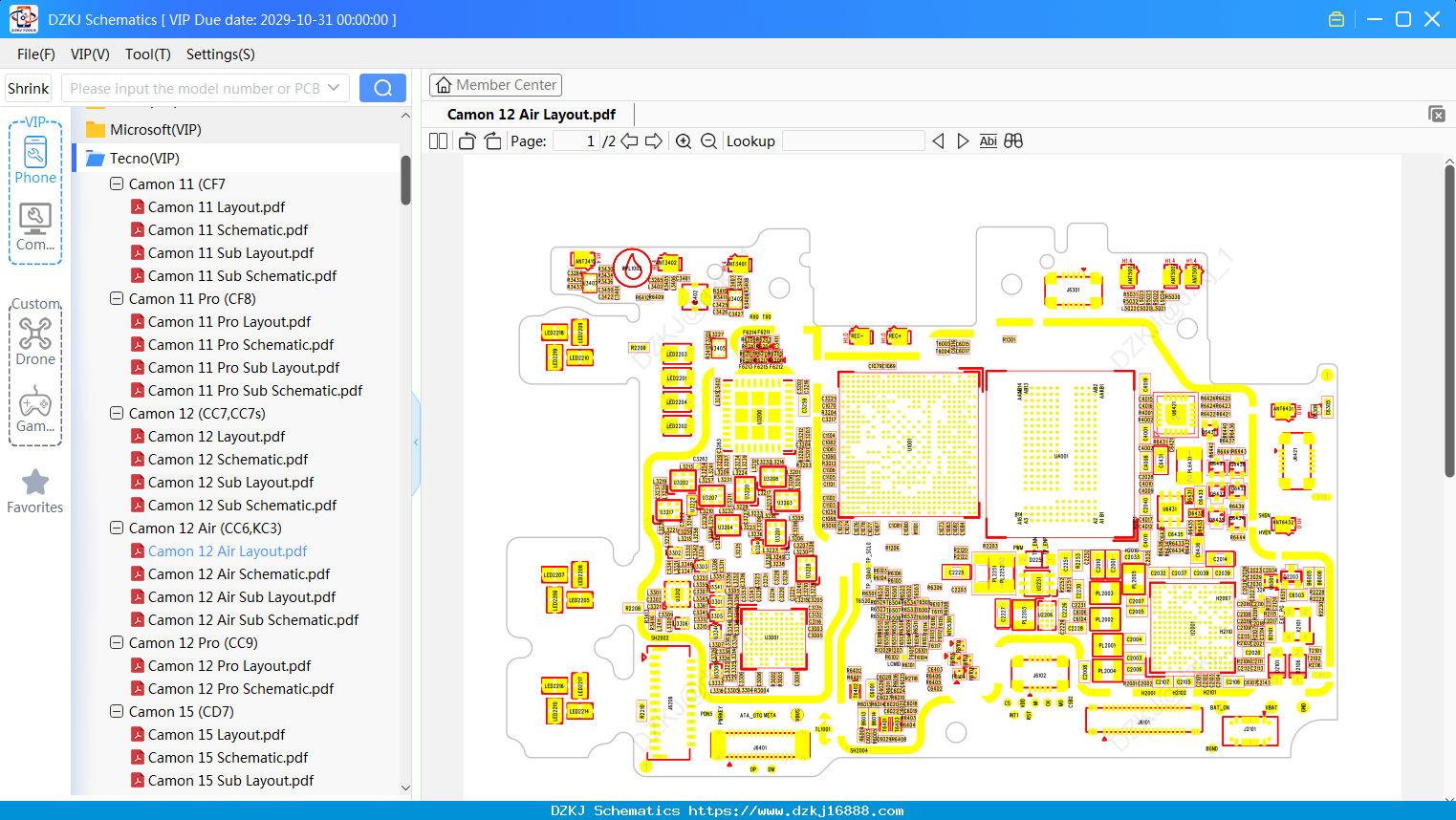The image size is (1456, 820).
Task: Click the binoculars search icon
Action: coord(1013,141)
